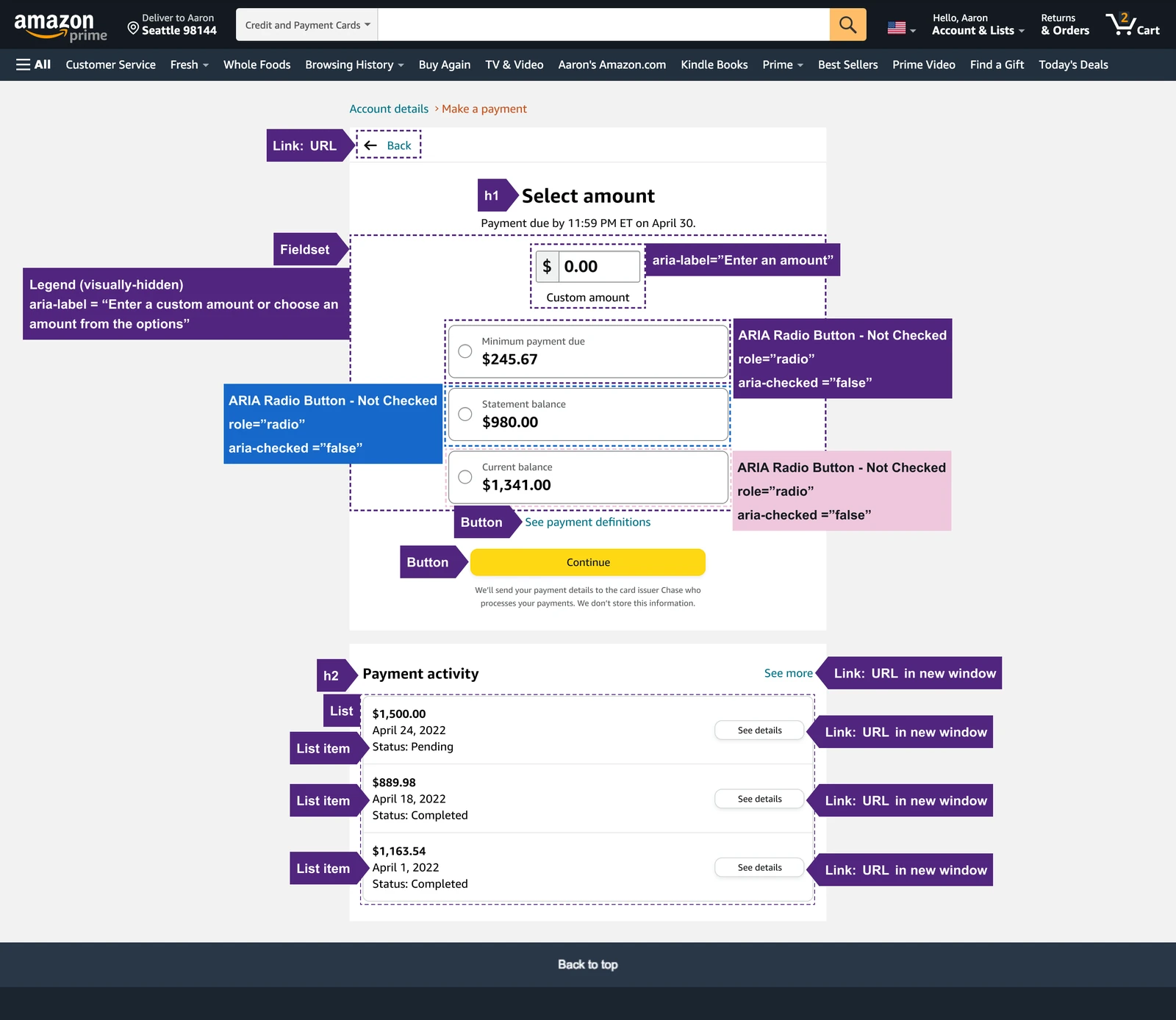The height and width of the screenshot is (1020, 1176).
Task: Open Kindle Books in the nav bar
Action: tap(714, 65)
